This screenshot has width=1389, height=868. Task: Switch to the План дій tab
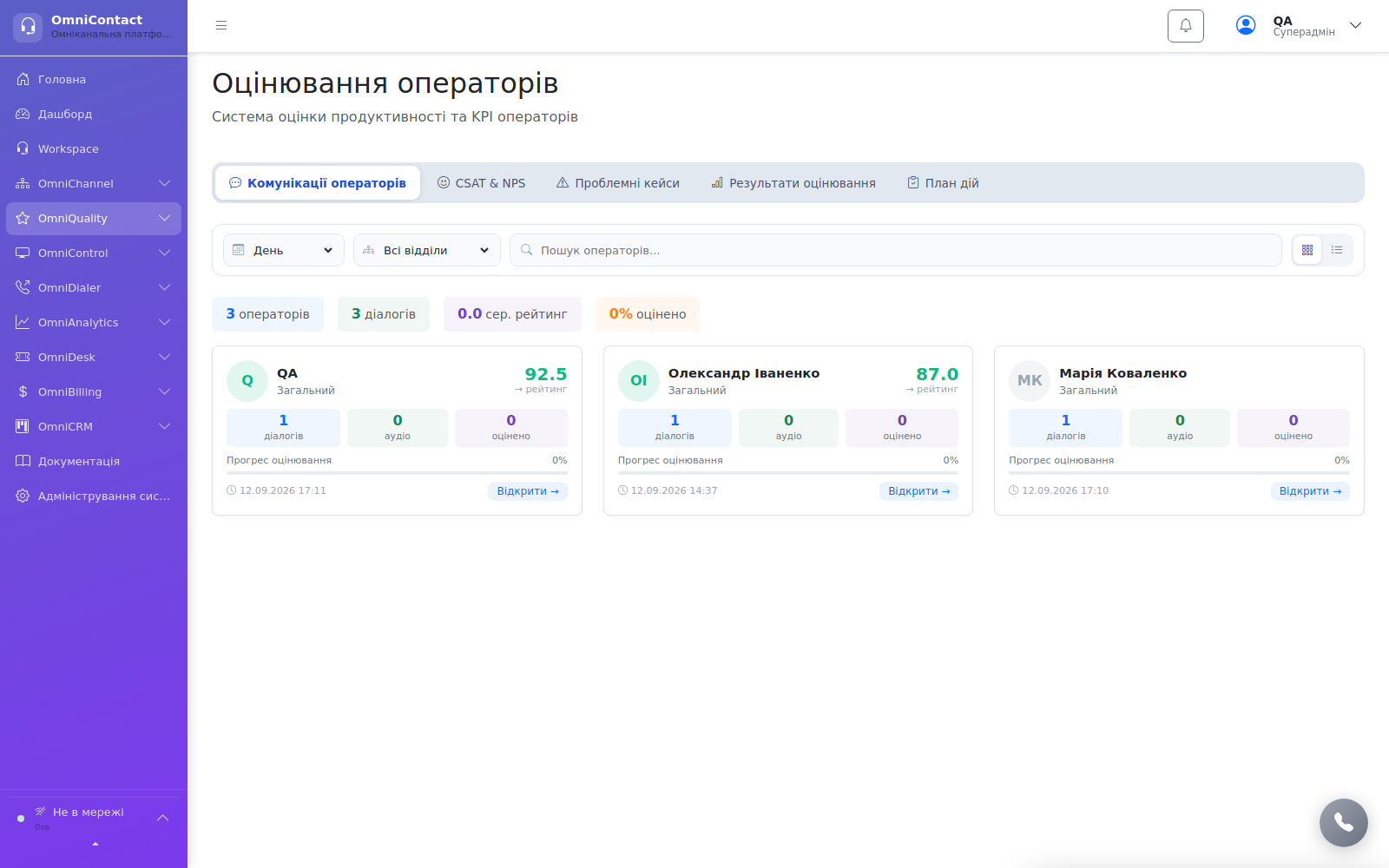tap(943, 183)
